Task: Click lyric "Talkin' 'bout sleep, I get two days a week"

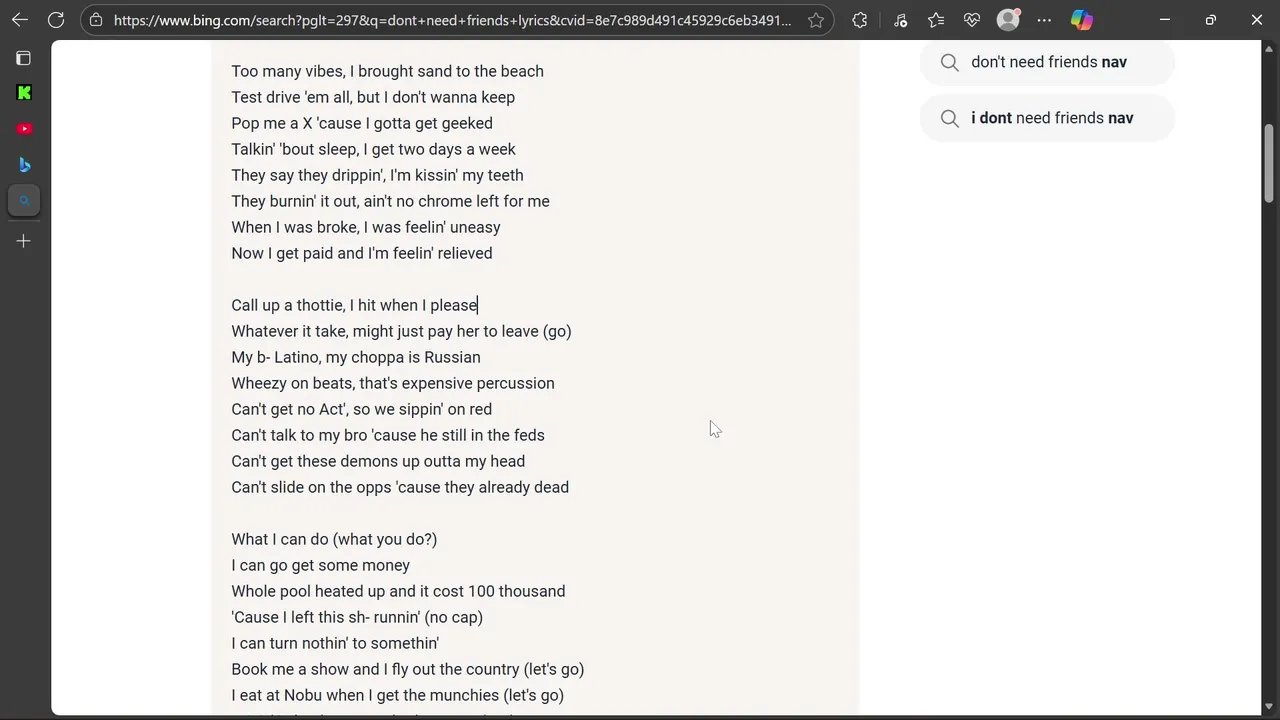Action: click(374, 149)
